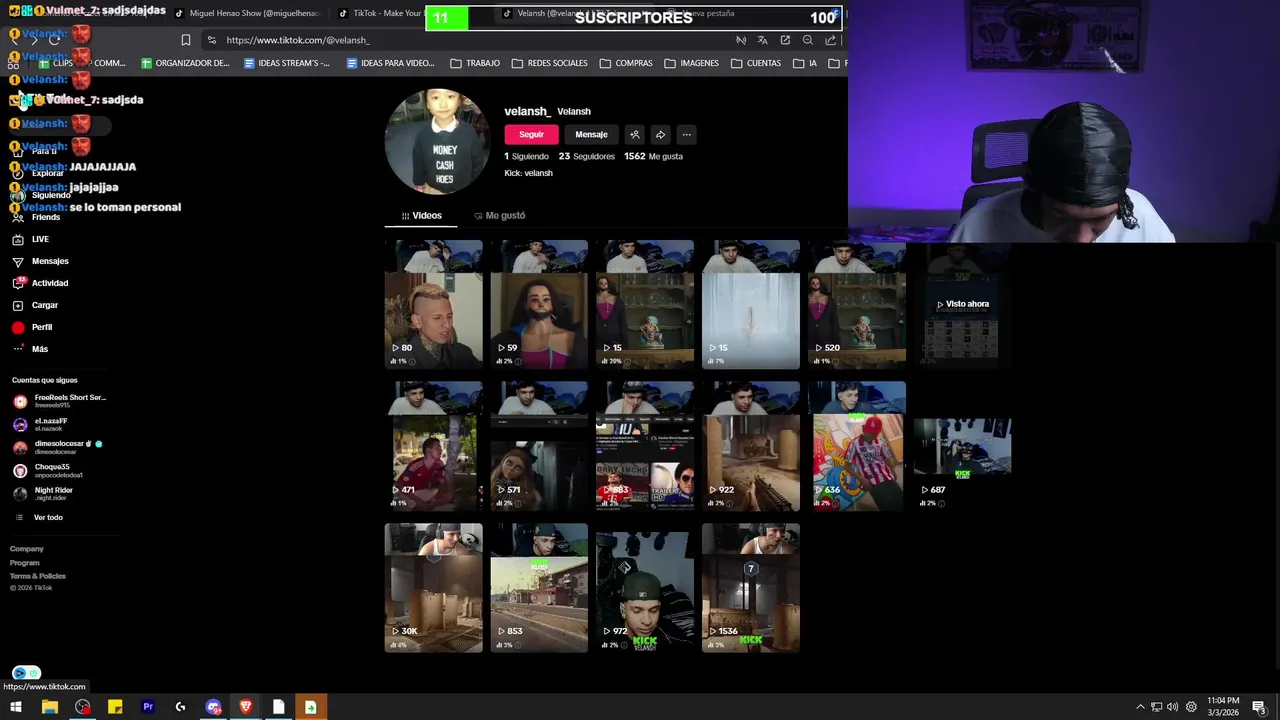
Task: Open ORGANIZADOR DE bookmark
Action: click(x=185, y=63)
